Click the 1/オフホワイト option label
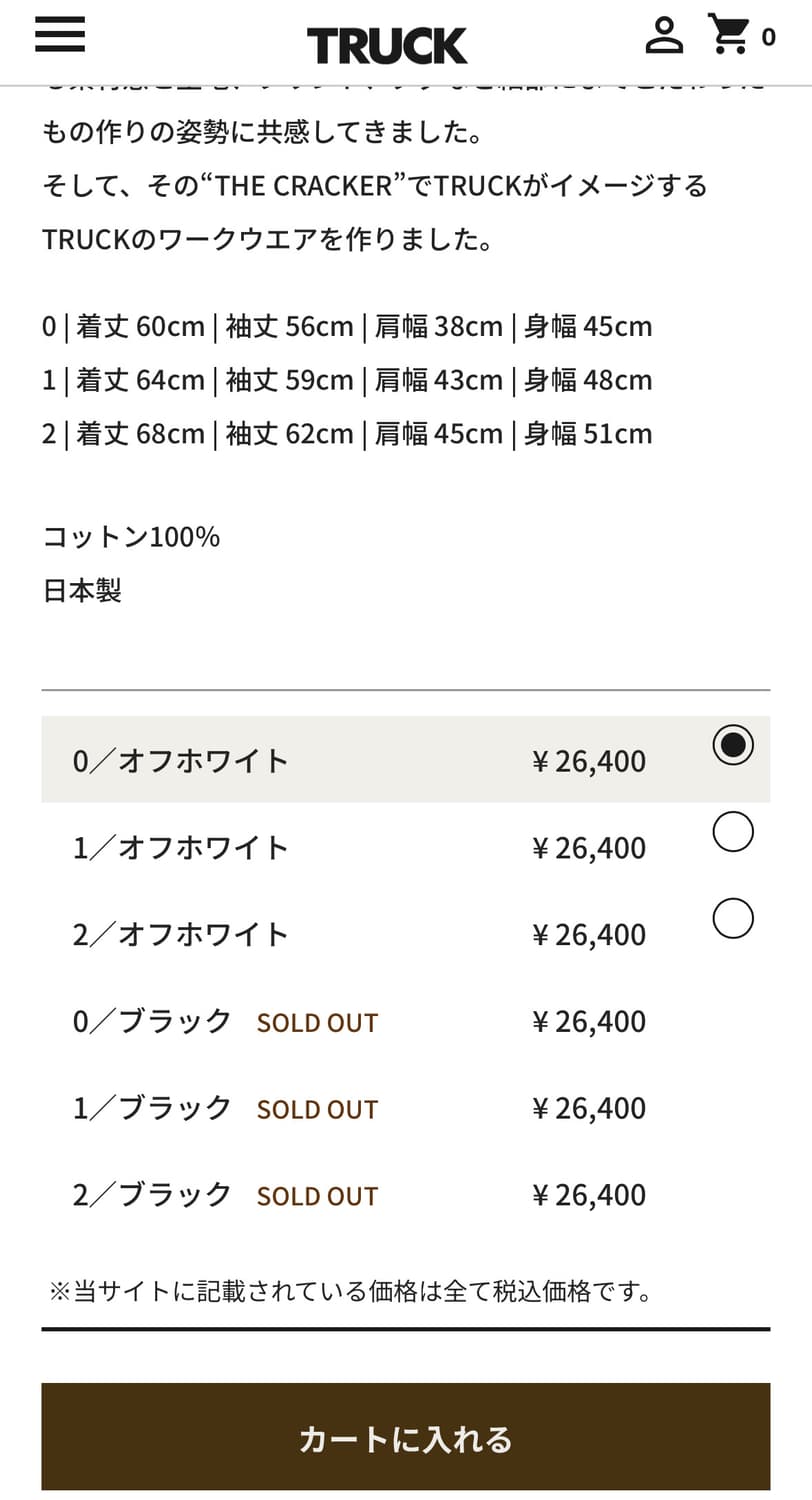Image resolution: width=812 pixels, height=1500 pixels. (181, 848)
